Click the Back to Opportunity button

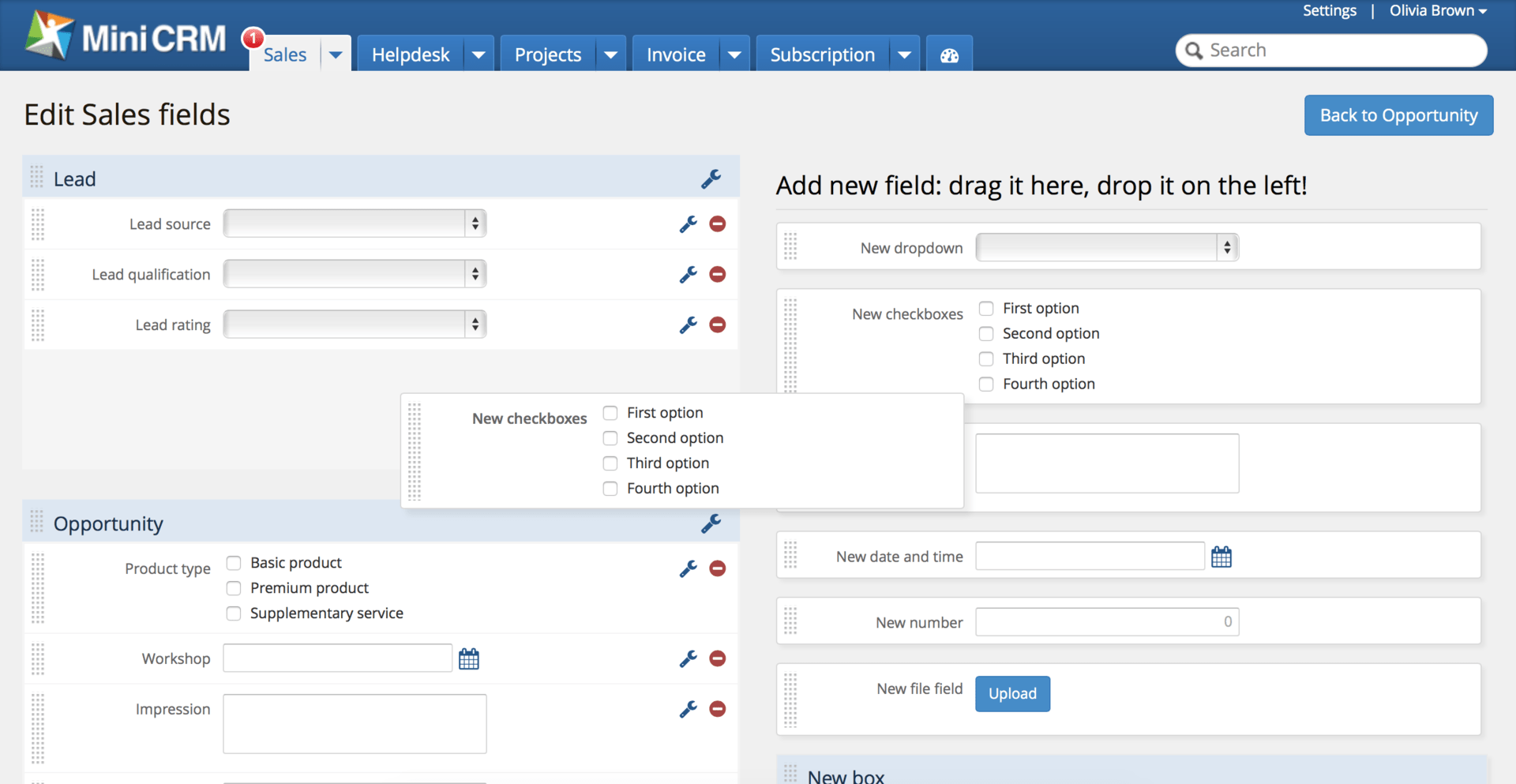point(1398,114)
